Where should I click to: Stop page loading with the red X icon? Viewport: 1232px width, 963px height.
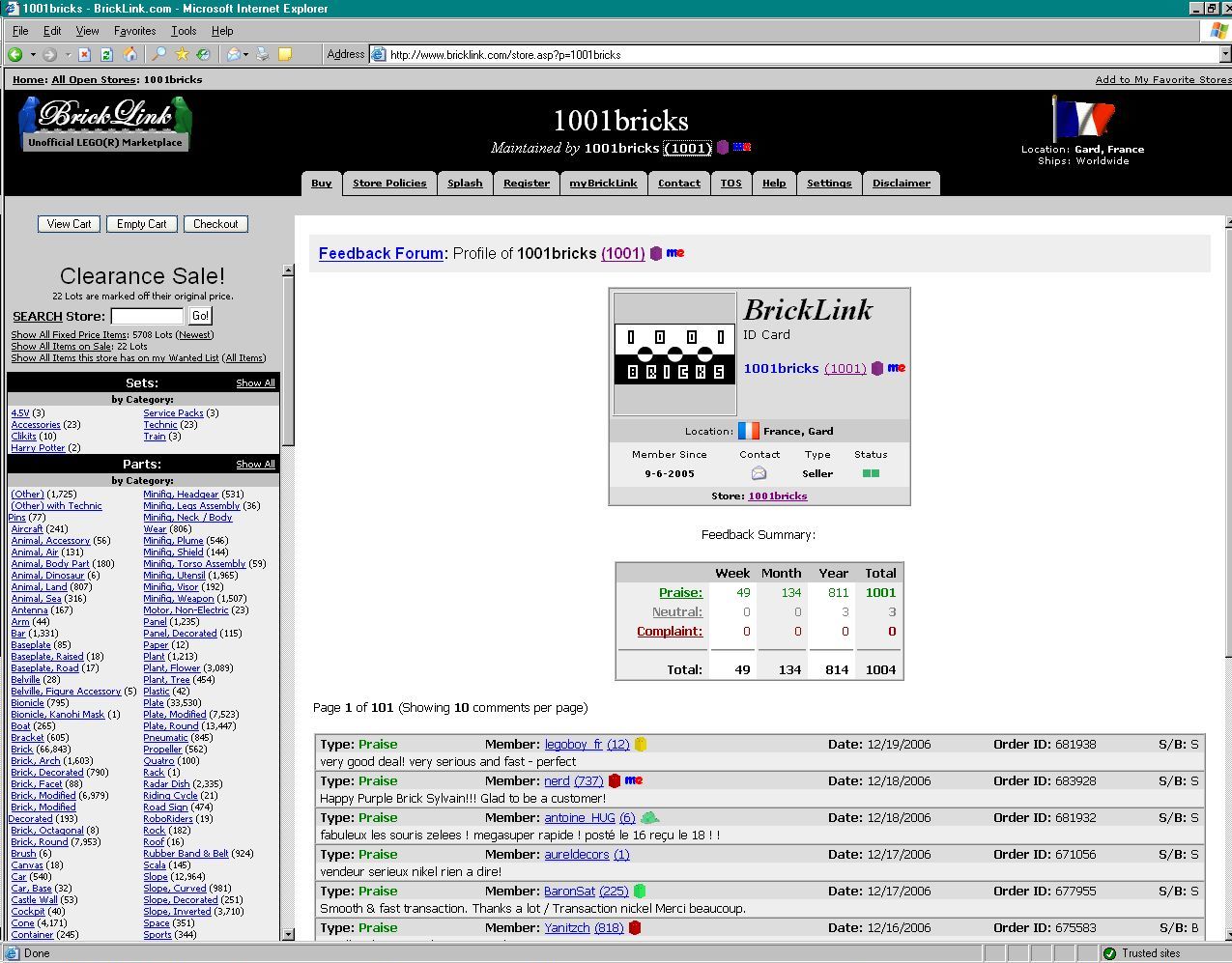pos(85,55)
